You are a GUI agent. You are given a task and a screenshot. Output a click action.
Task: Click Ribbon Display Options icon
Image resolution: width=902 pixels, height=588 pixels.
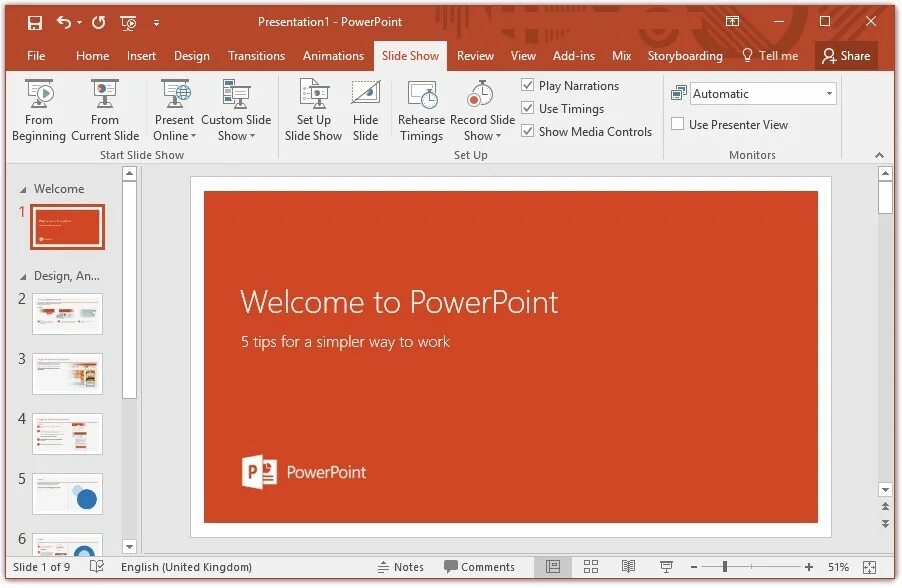click(732, 21)
